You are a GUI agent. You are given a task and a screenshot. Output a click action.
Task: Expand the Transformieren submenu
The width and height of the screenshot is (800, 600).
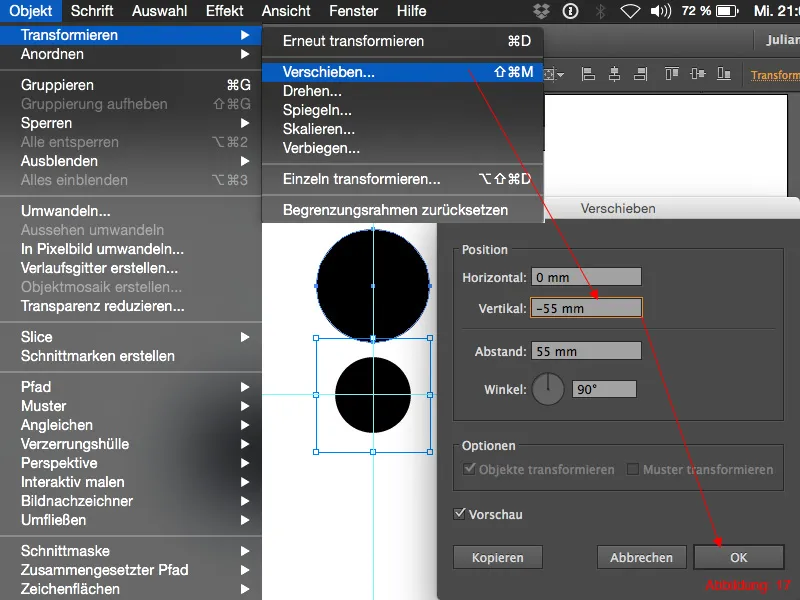click(x=131, y=35)
